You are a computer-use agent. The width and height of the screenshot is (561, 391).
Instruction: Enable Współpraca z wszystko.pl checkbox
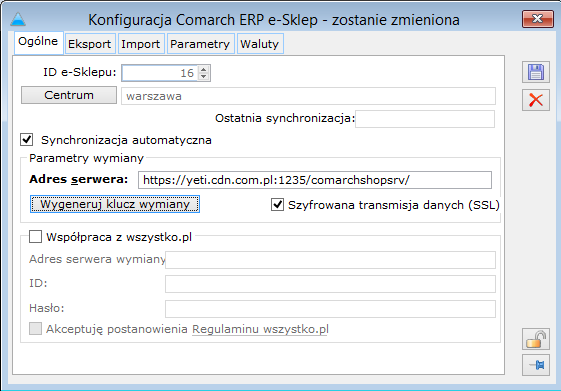click(35, 236)
